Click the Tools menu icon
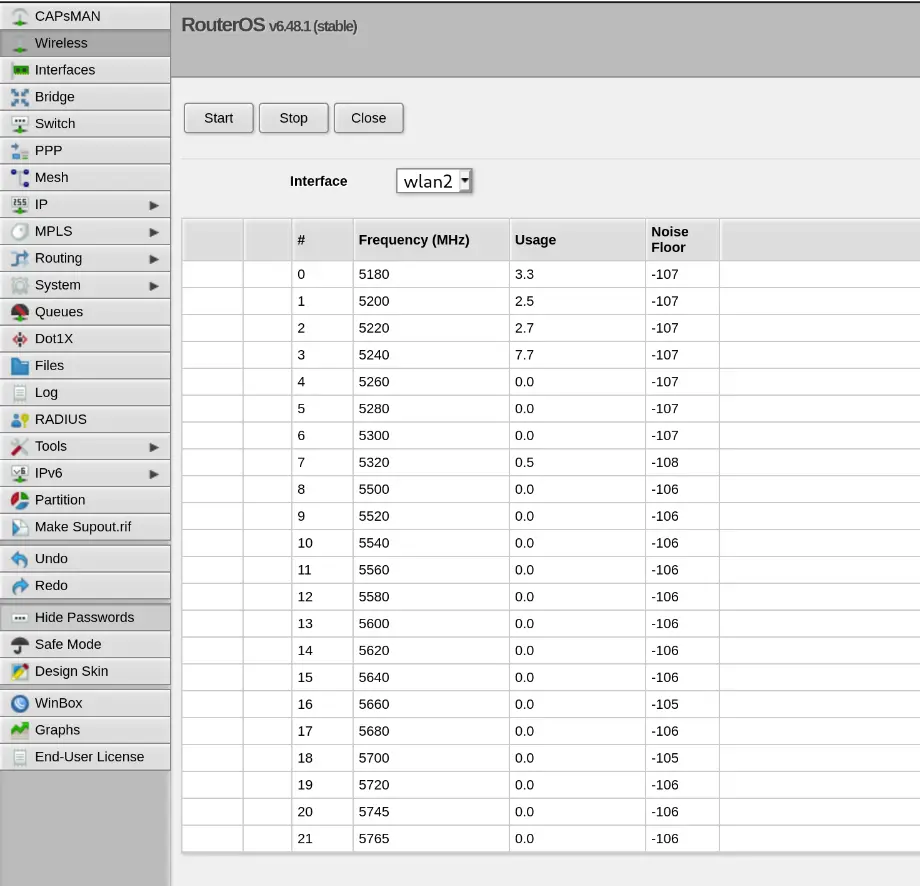920x886 pixels. click(20, 447)
